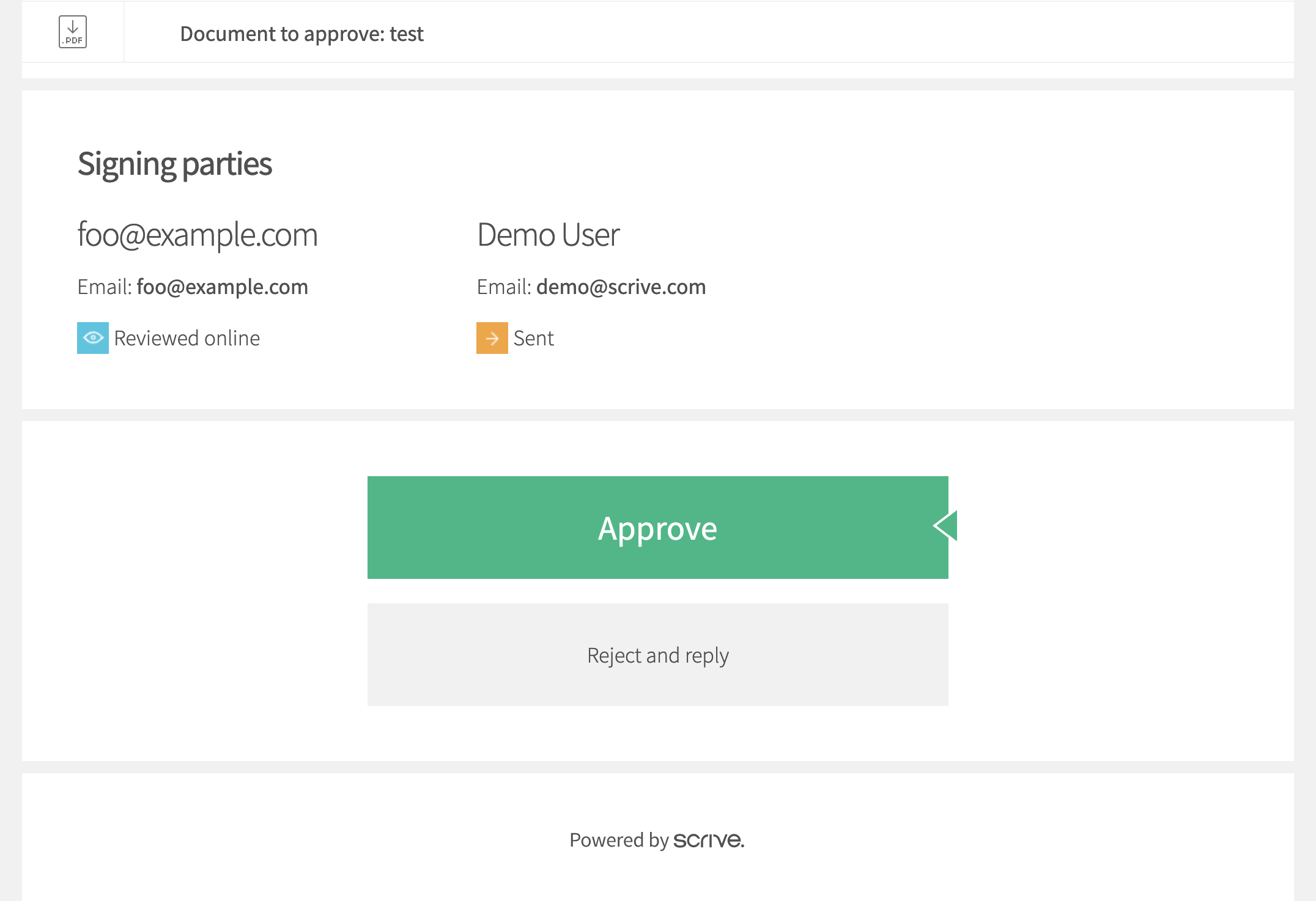Viewport: 1316px width, 901px height.
Task: Choose Reject and reply
Action: 658,655
